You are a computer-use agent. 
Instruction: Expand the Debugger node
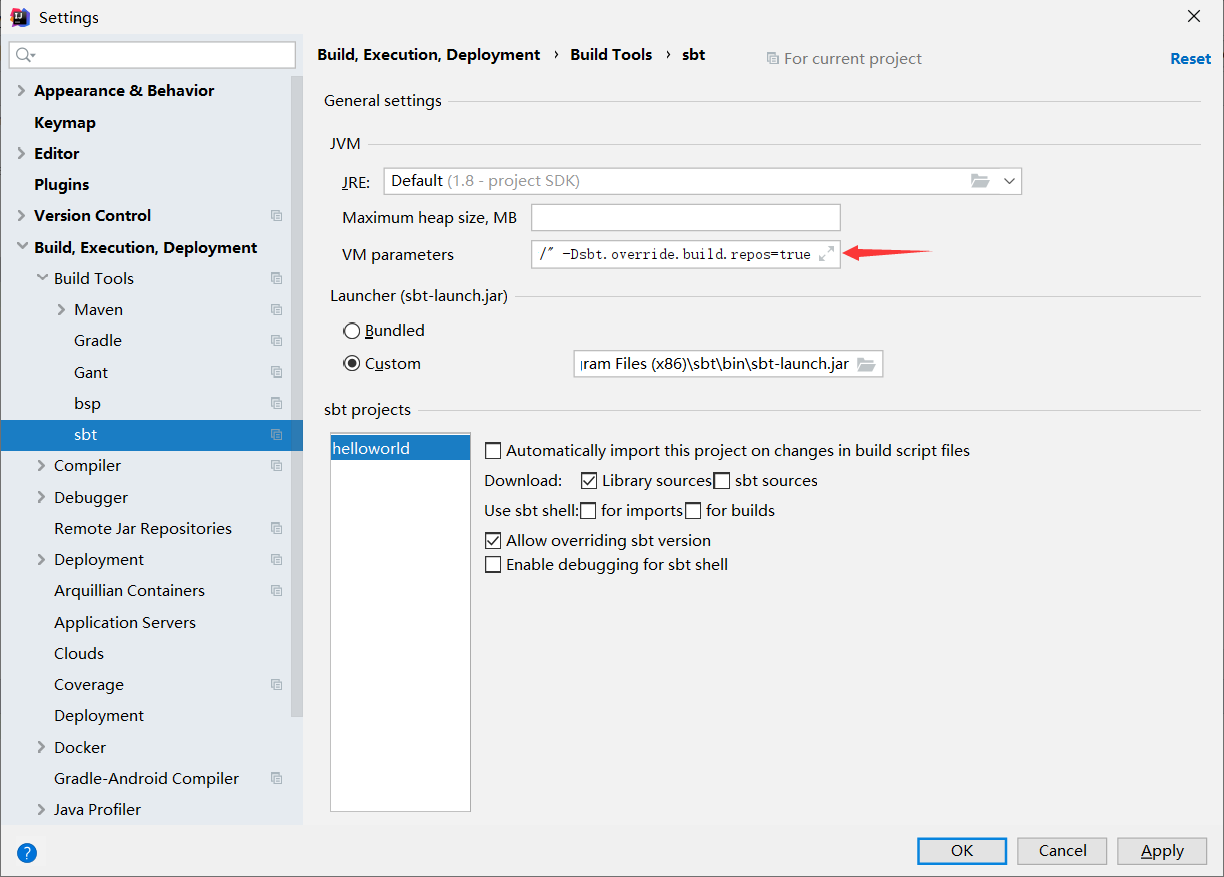point(41,498)
